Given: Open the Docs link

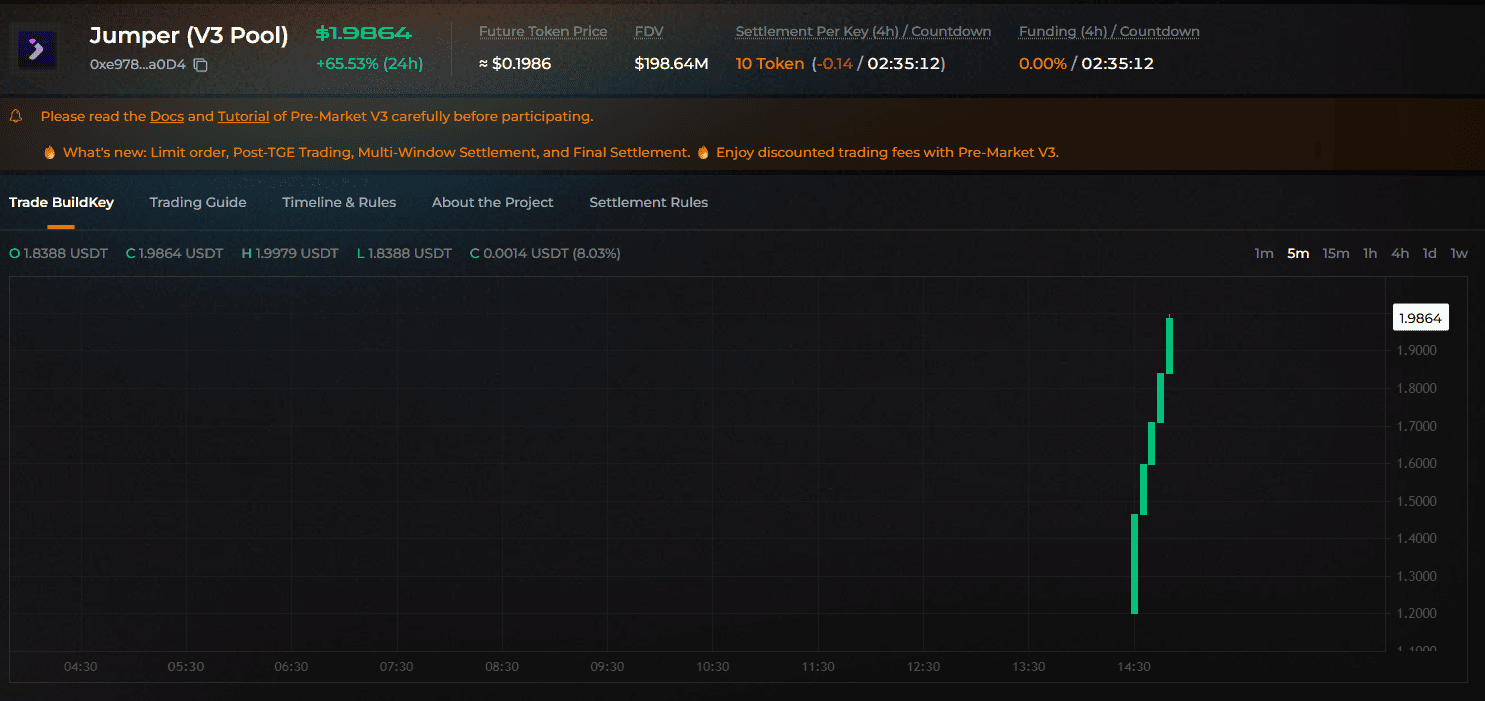Looking at the screenshot, I should [x=167, y=116].
